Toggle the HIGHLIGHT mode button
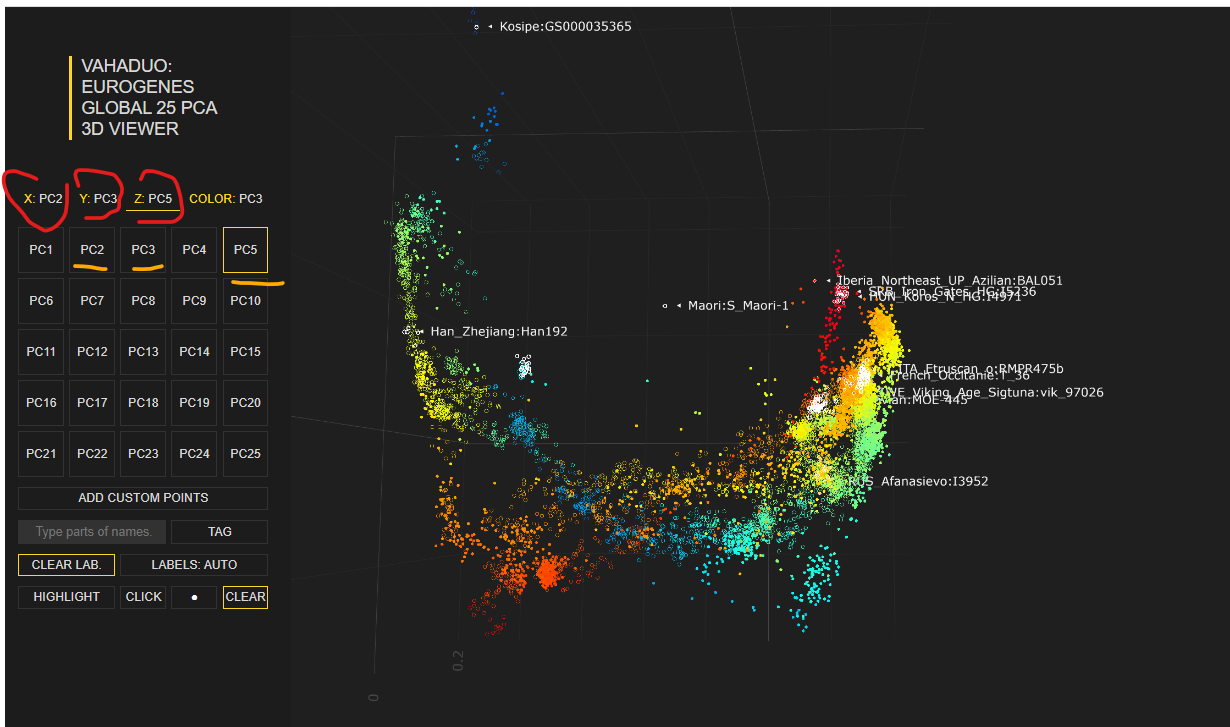The width and height of the screenshot is (1230, 727). [67, 597]
